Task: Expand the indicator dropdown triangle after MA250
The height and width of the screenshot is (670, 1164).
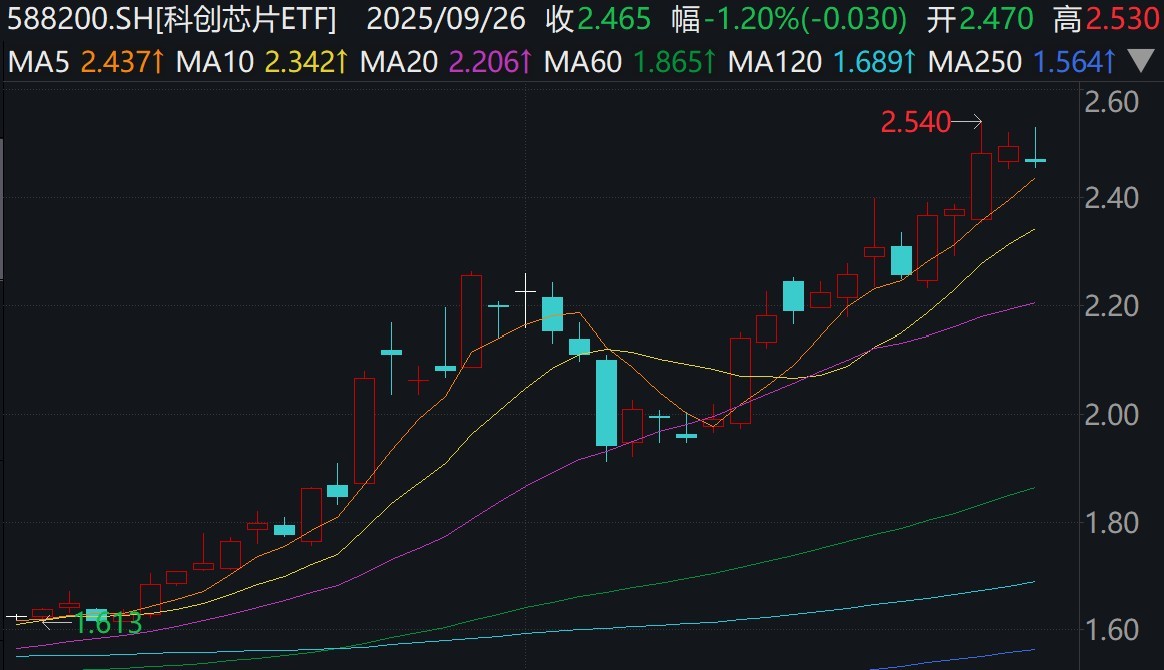Action: pos(1139,63)
